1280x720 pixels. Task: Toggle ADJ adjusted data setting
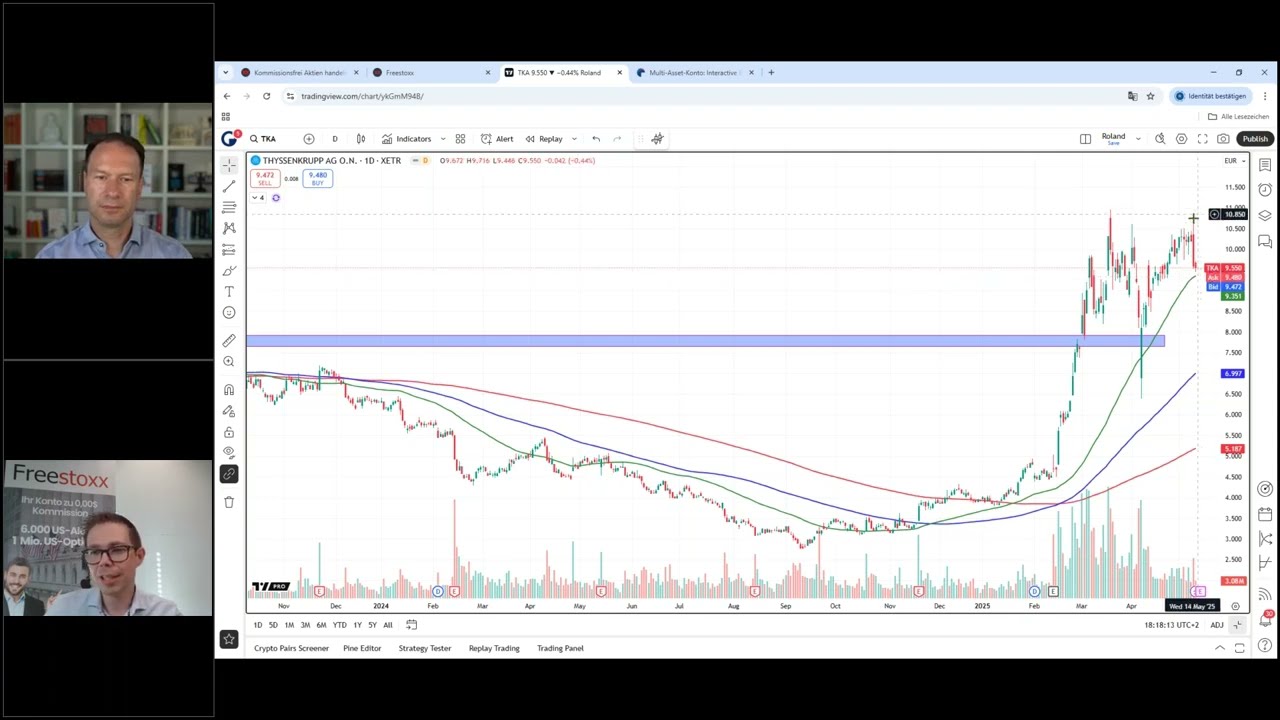pyautogui.click(x=1217, y=625)
